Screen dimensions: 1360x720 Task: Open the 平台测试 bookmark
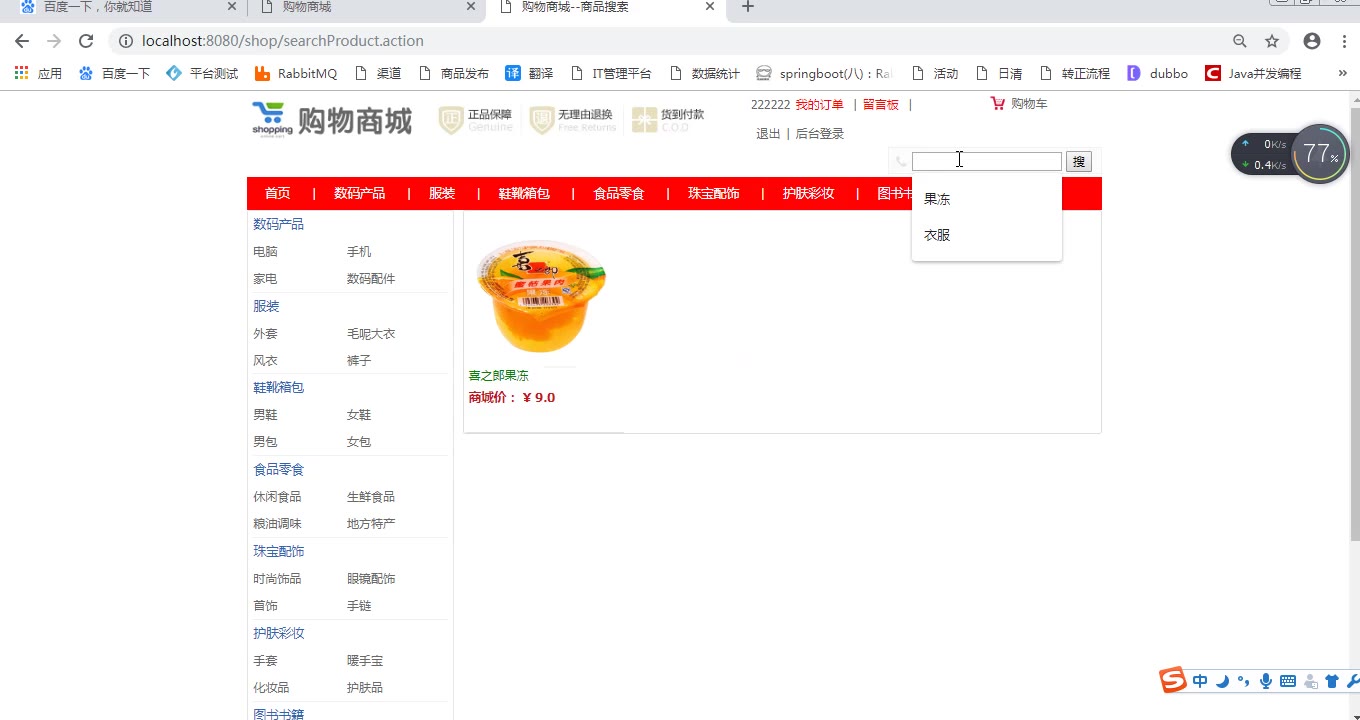coord(202,73)
